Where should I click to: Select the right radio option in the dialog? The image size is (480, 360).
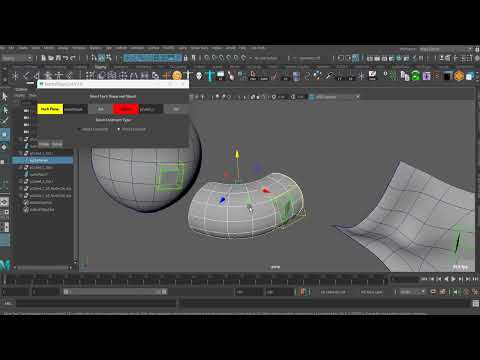point(131,129)
